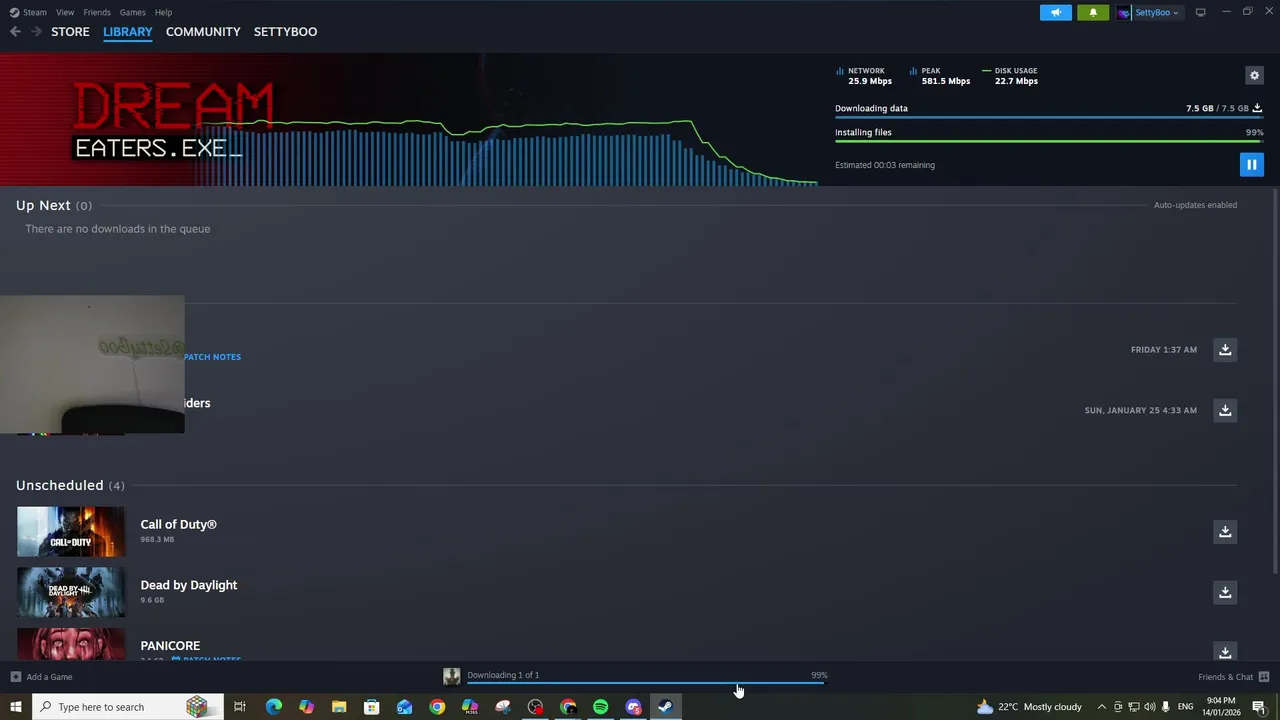Click the download icon beside 7.5 GB
Screen dimensions: 1280x720
coord(1257,108)
